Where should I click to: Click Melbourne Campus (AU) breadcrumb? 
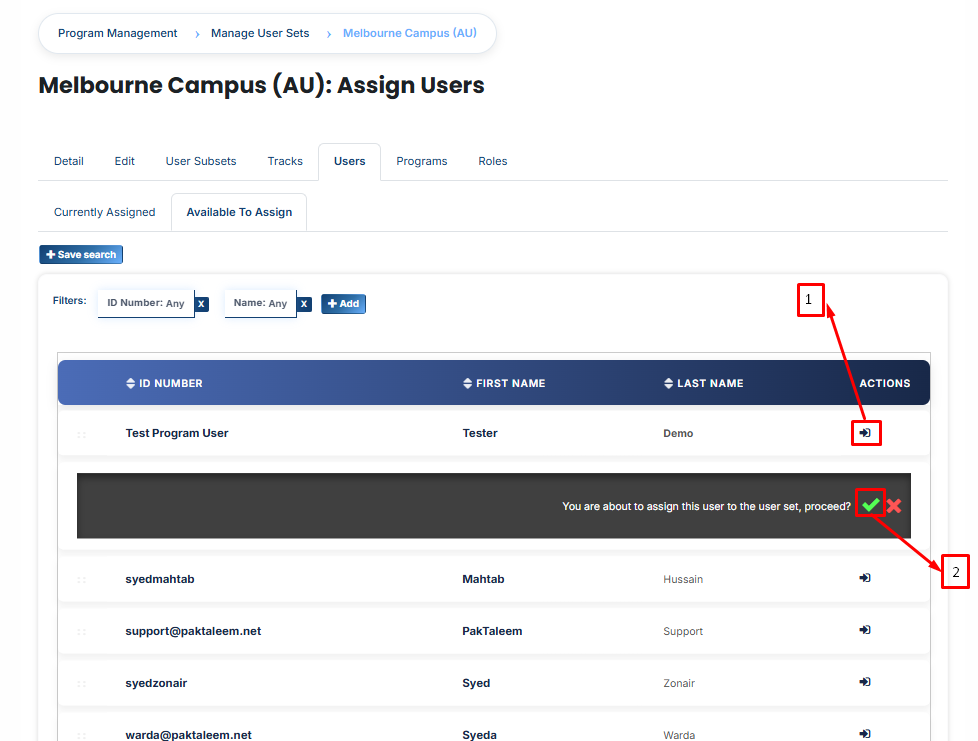410,33
